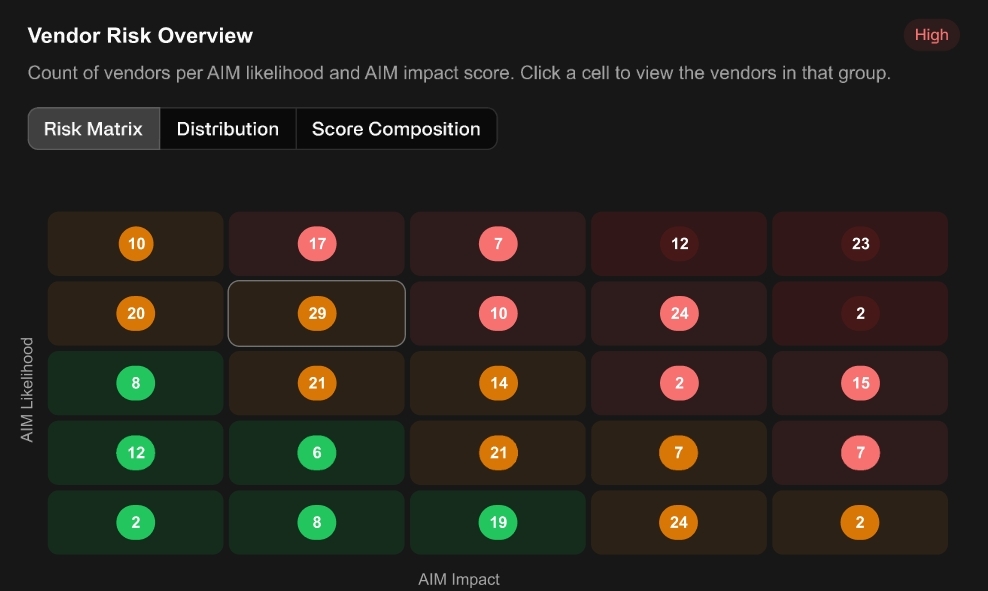Select the top-right cell showing 23
The height and width of the screenshot is (591, 988).
click(x=860, y=244)
